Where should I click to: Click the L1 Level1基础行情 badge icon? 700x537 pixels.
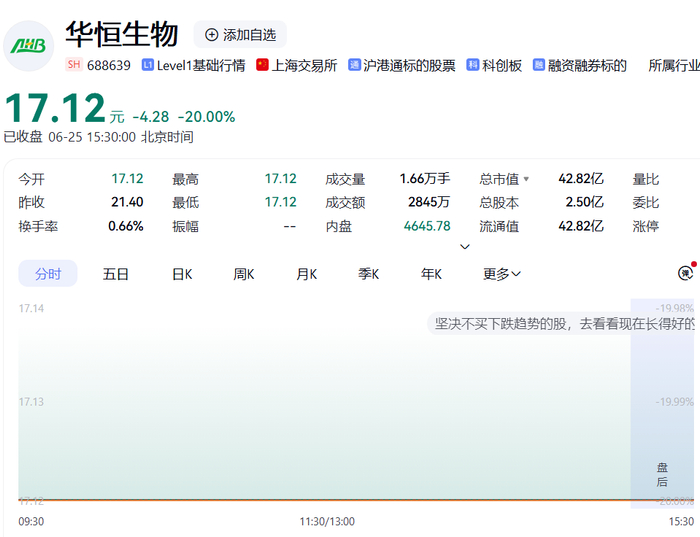[x=147, y=65]
